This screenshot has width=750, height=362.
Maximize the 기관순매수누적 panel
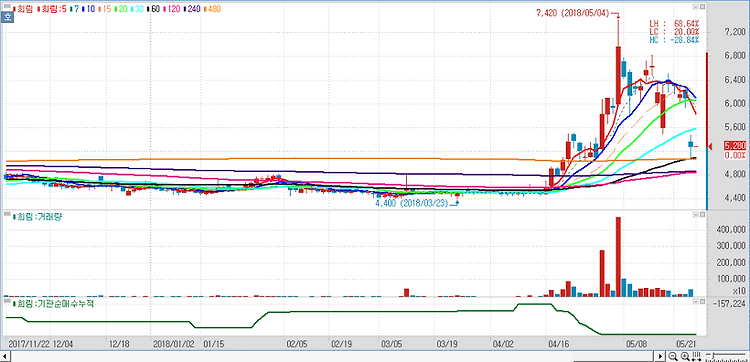tap(702, 303)
